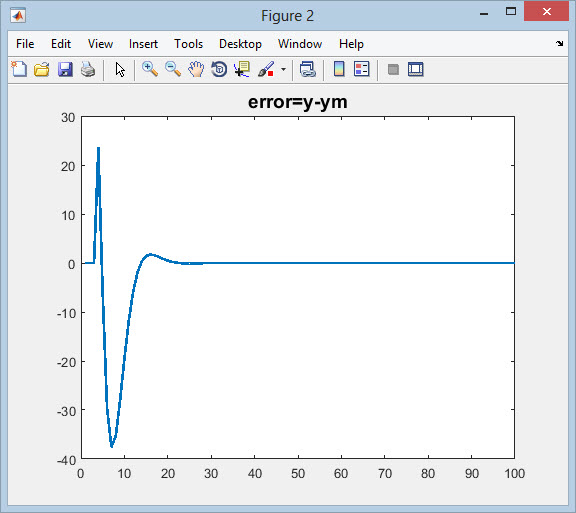Open the Insert menu

point(143,44)
